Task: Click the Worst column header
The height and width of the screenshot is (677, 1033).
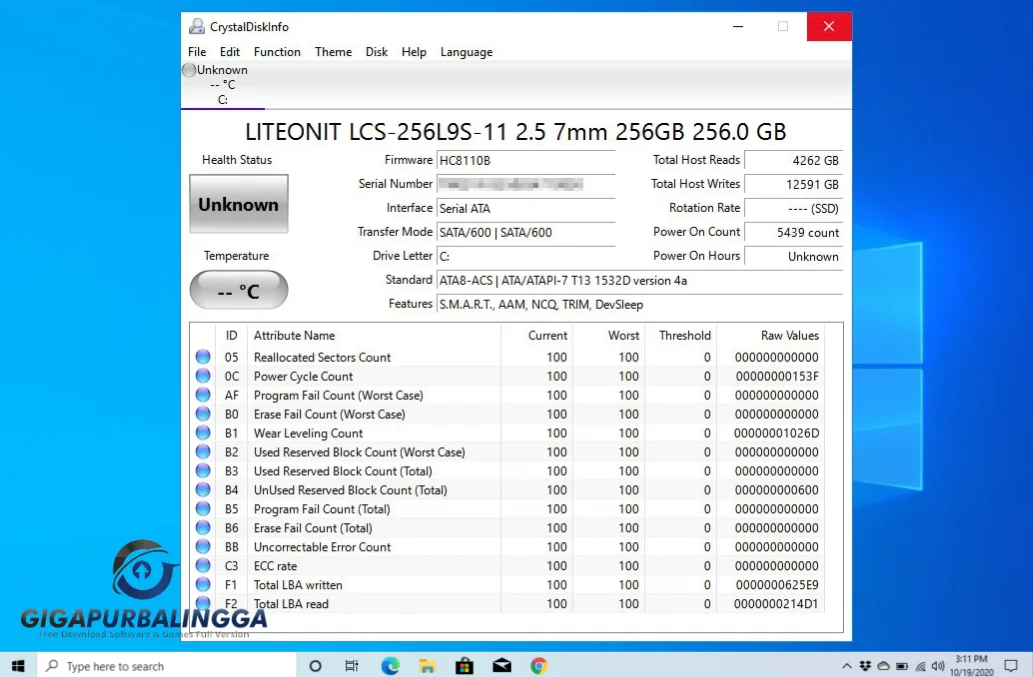Action: click(x=623, y=335)
